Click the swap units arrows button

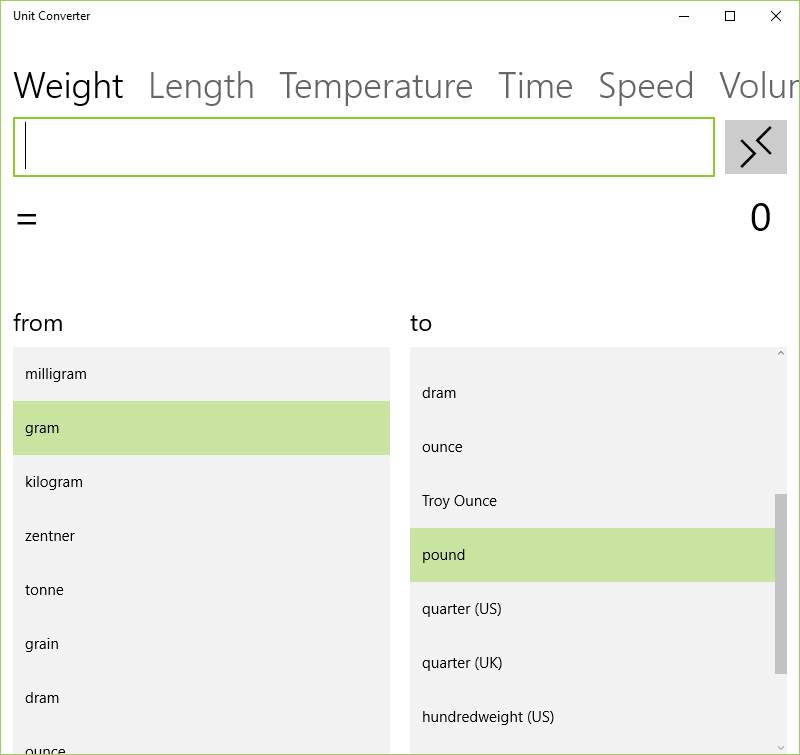755,147
